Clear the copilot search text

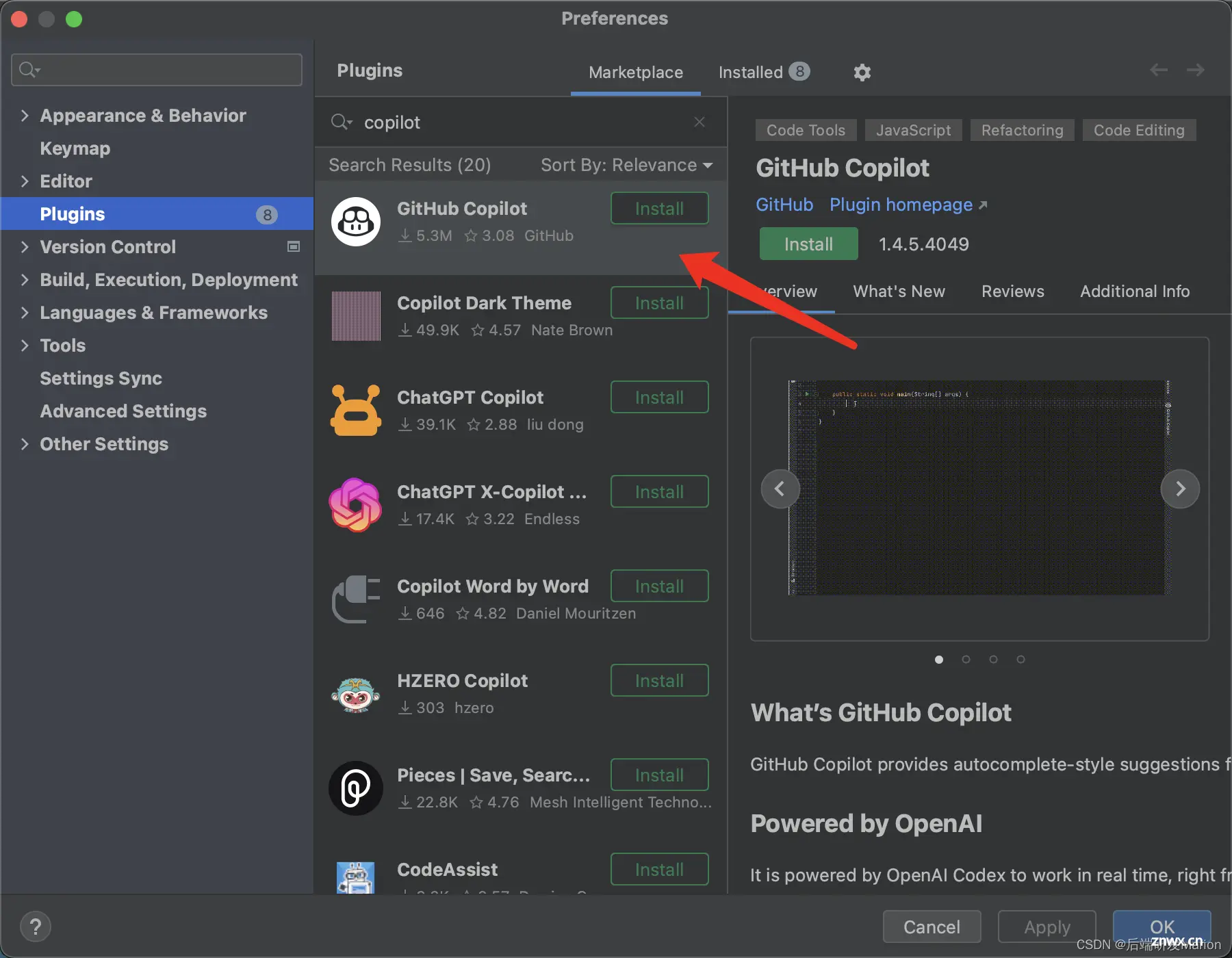(x=700, y=122)
